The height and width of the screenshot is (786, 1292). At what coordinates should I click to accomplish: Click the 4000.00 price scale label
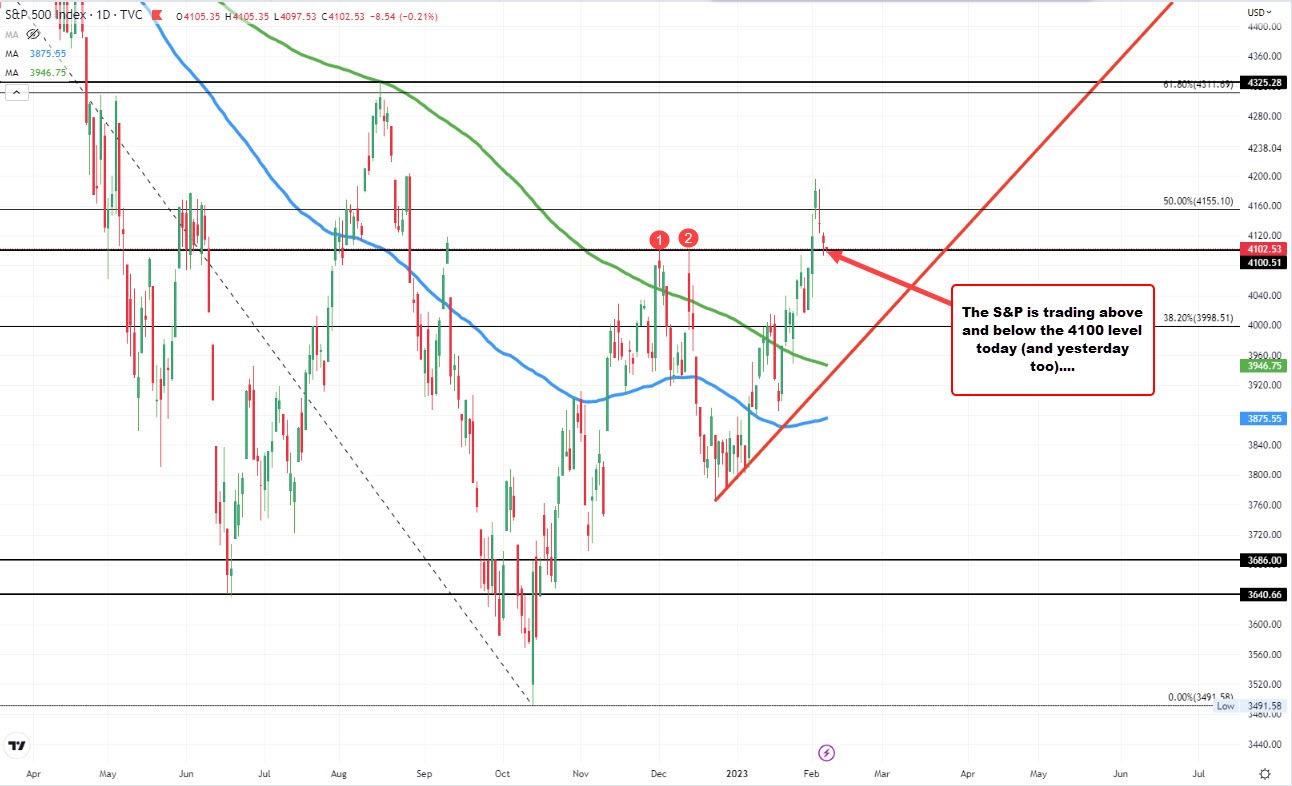[x=1264, y=326]
